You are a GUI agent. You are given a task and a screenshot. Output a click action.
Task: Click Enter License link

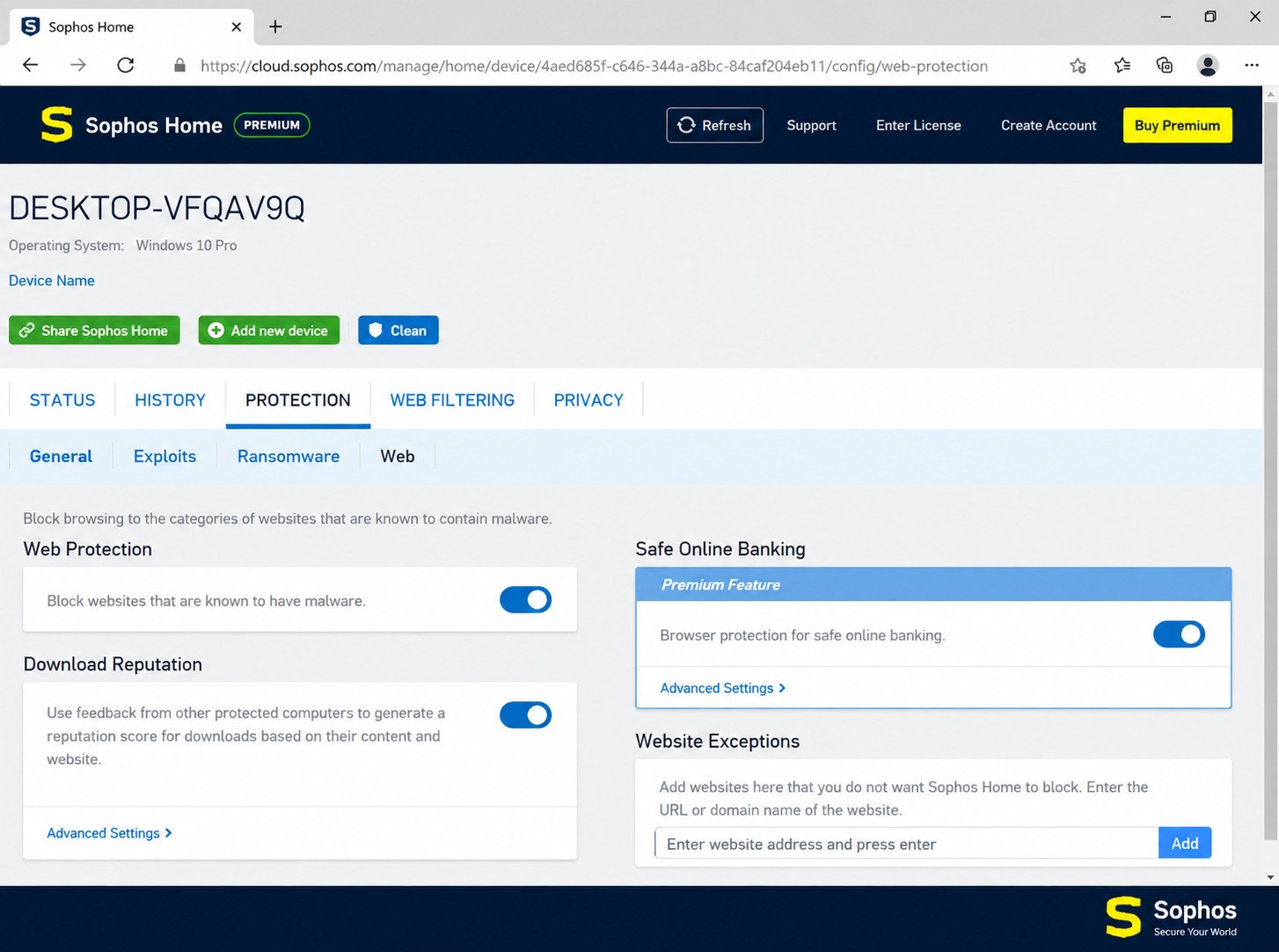(x=918, y=125)
